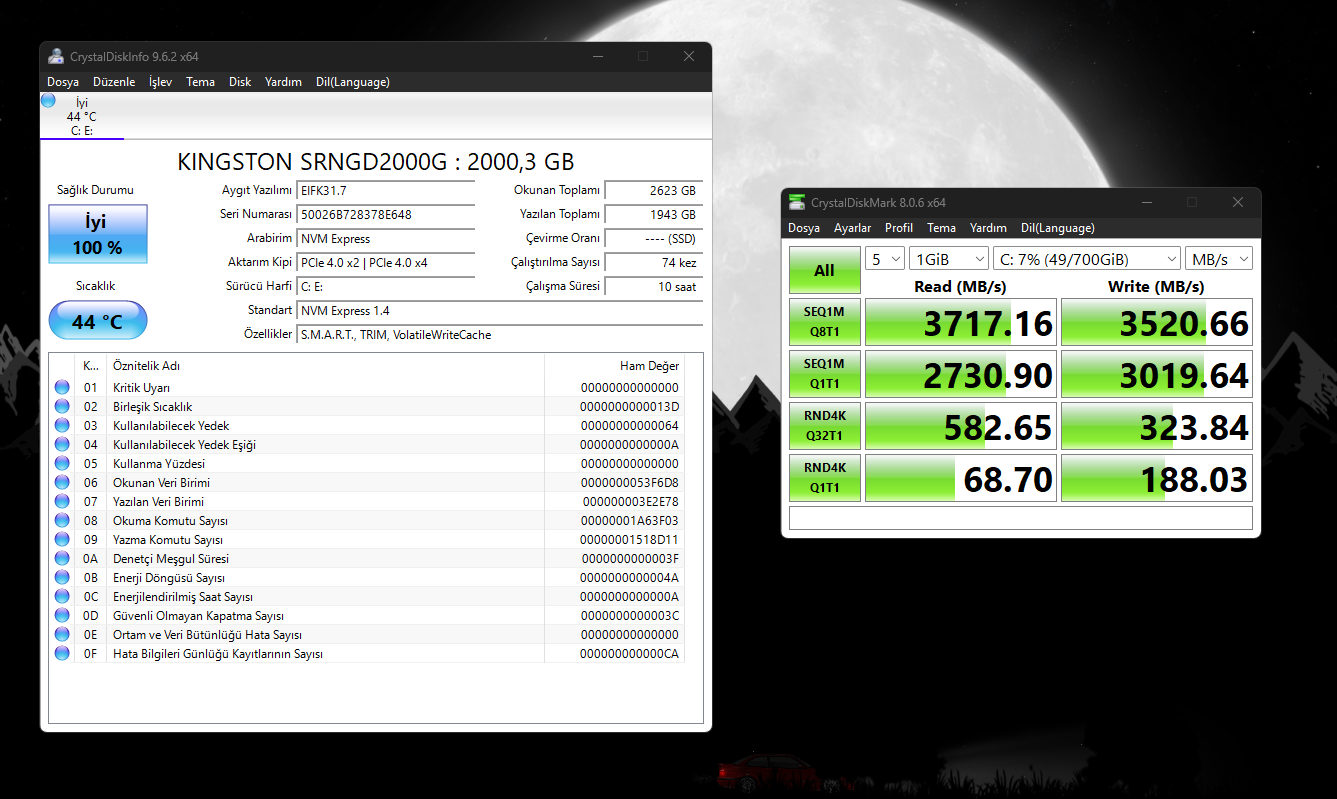Click status orb for Ortam ve Veri Bütünlüğü row
The width and height of the screenshot is (1337, 799).
(62, 634)
